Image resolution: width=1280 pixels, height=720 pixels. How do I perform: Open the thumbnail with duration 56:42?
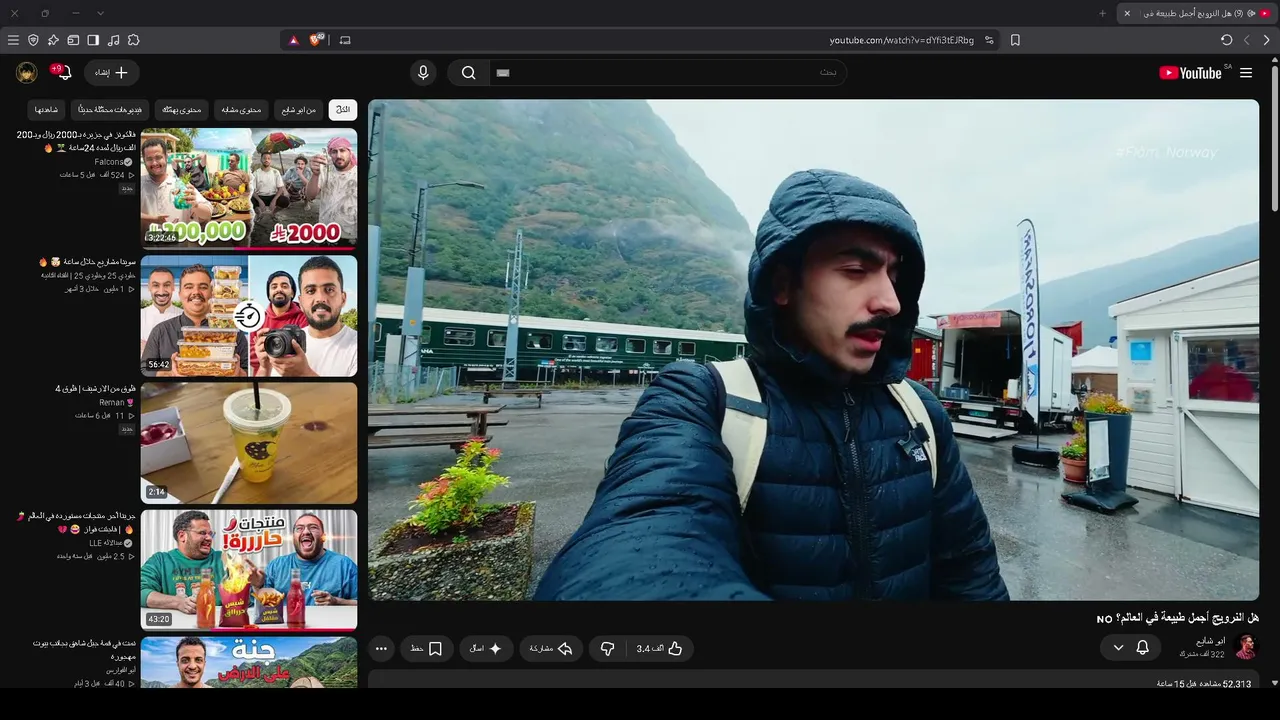[x=249, y=316]
